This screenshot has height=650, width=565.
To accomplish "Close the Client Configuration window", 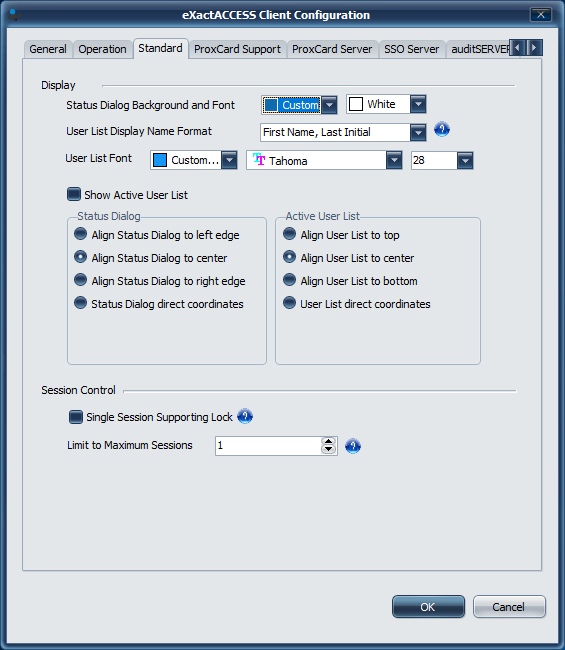I will click(x=541, y=15).
